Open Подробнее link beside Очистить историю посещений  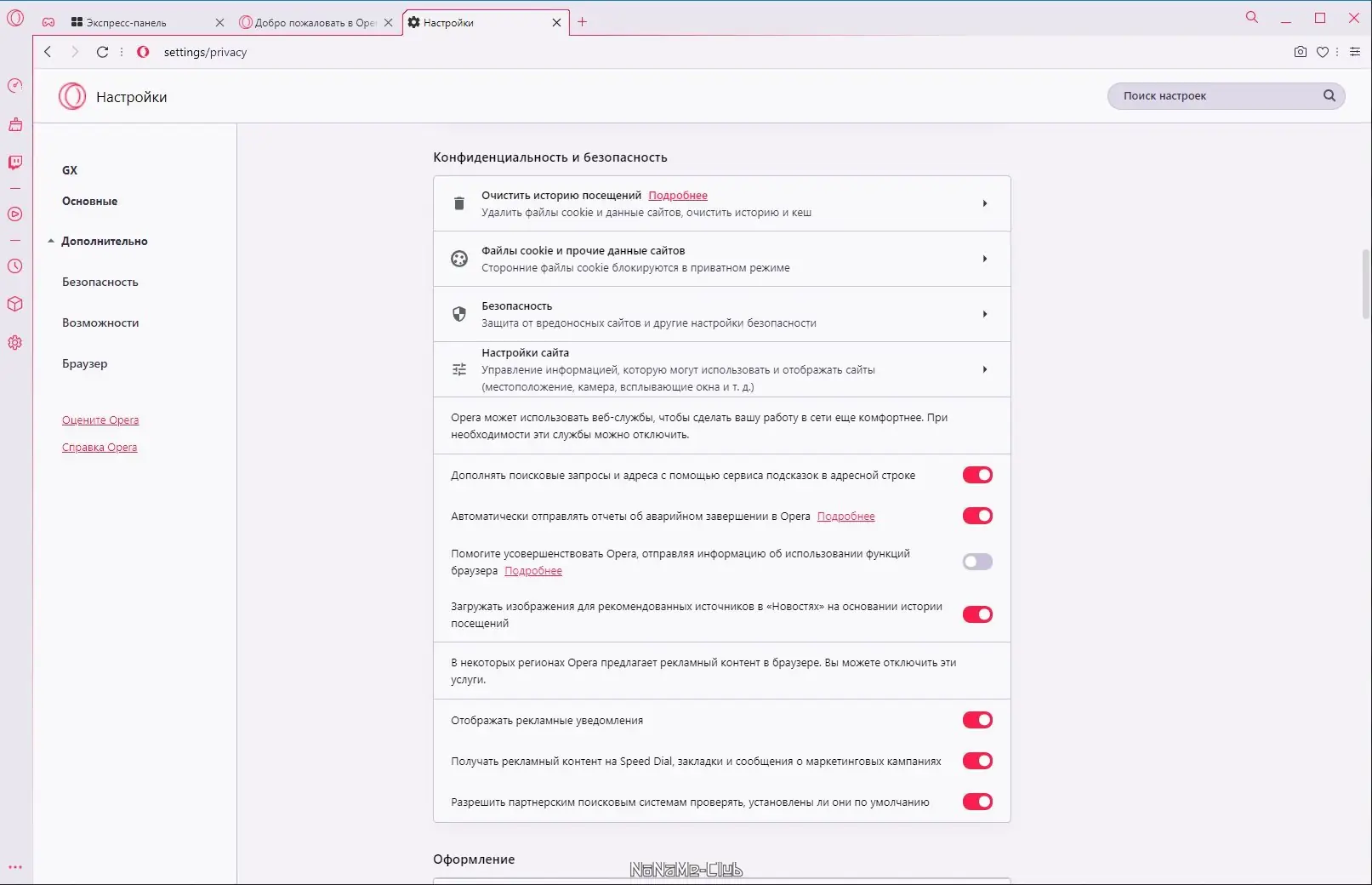pos(678,195)
